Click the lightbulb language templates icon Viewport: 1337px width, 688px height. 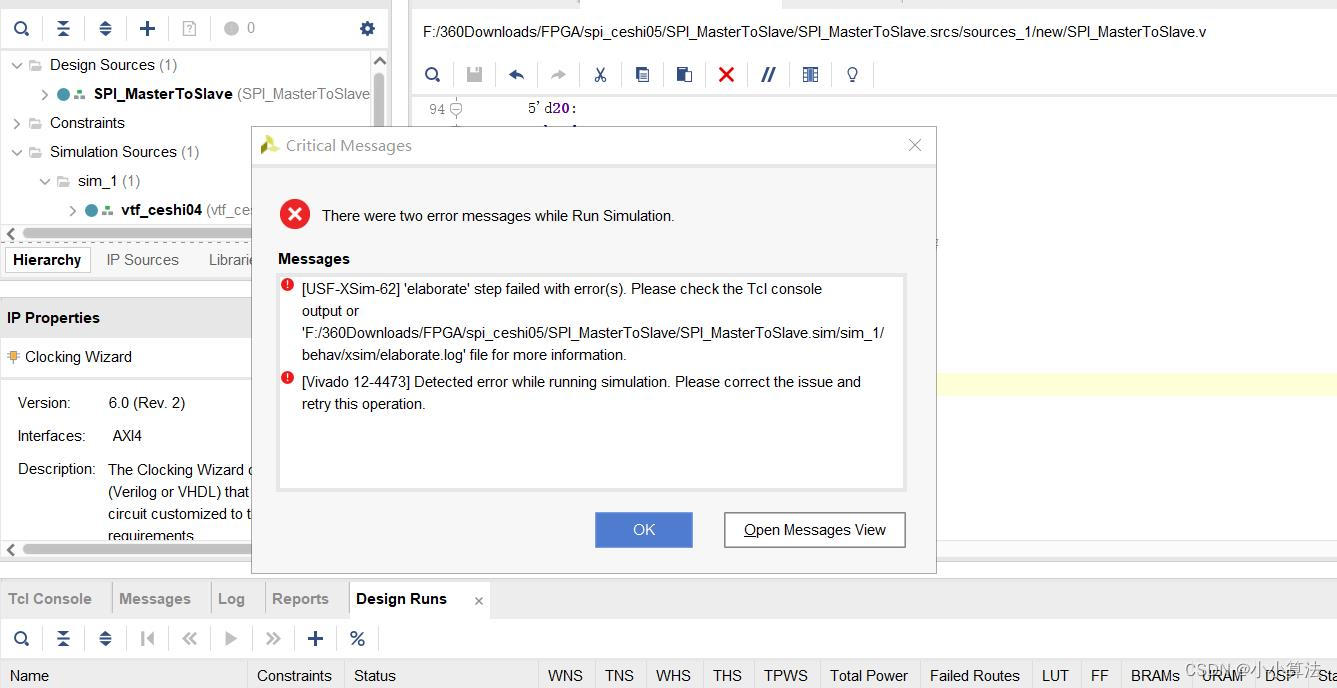[x=852, y=74]
